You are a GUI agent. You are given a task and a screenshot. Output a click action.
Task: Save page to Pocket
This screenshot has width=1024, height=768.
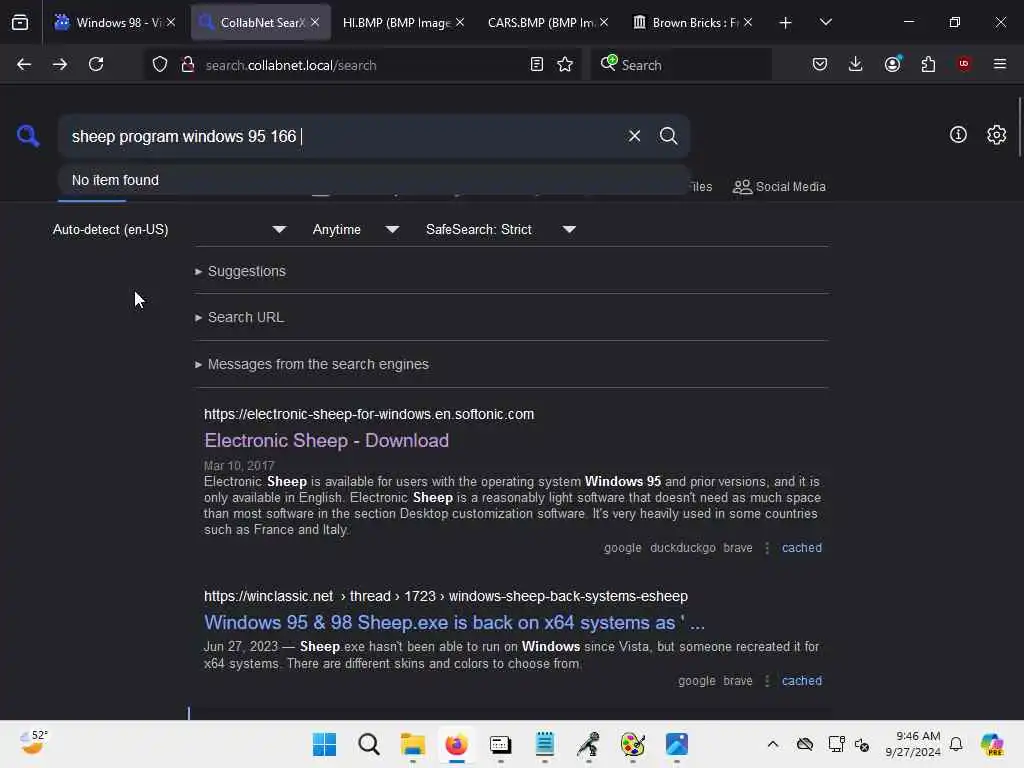coord(820,64)
